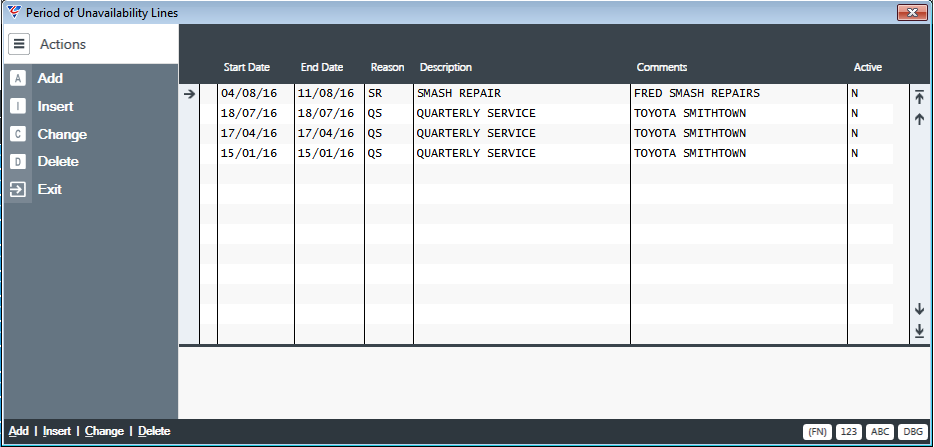This screenshot has height=447, width=934.
Task: Close the Period of Unavailability Lines window
Action: pos(912,12)
